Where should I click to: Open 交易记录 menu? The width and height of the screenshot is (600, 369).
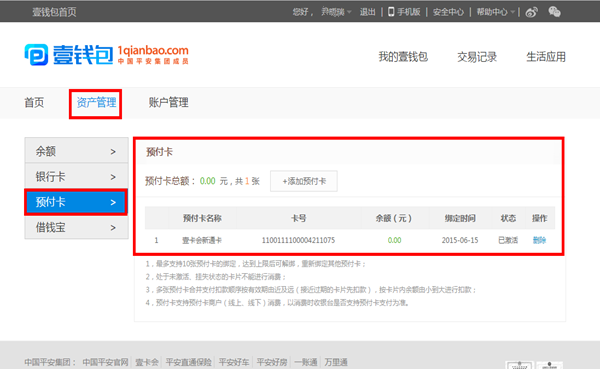(x=477, y=57)
